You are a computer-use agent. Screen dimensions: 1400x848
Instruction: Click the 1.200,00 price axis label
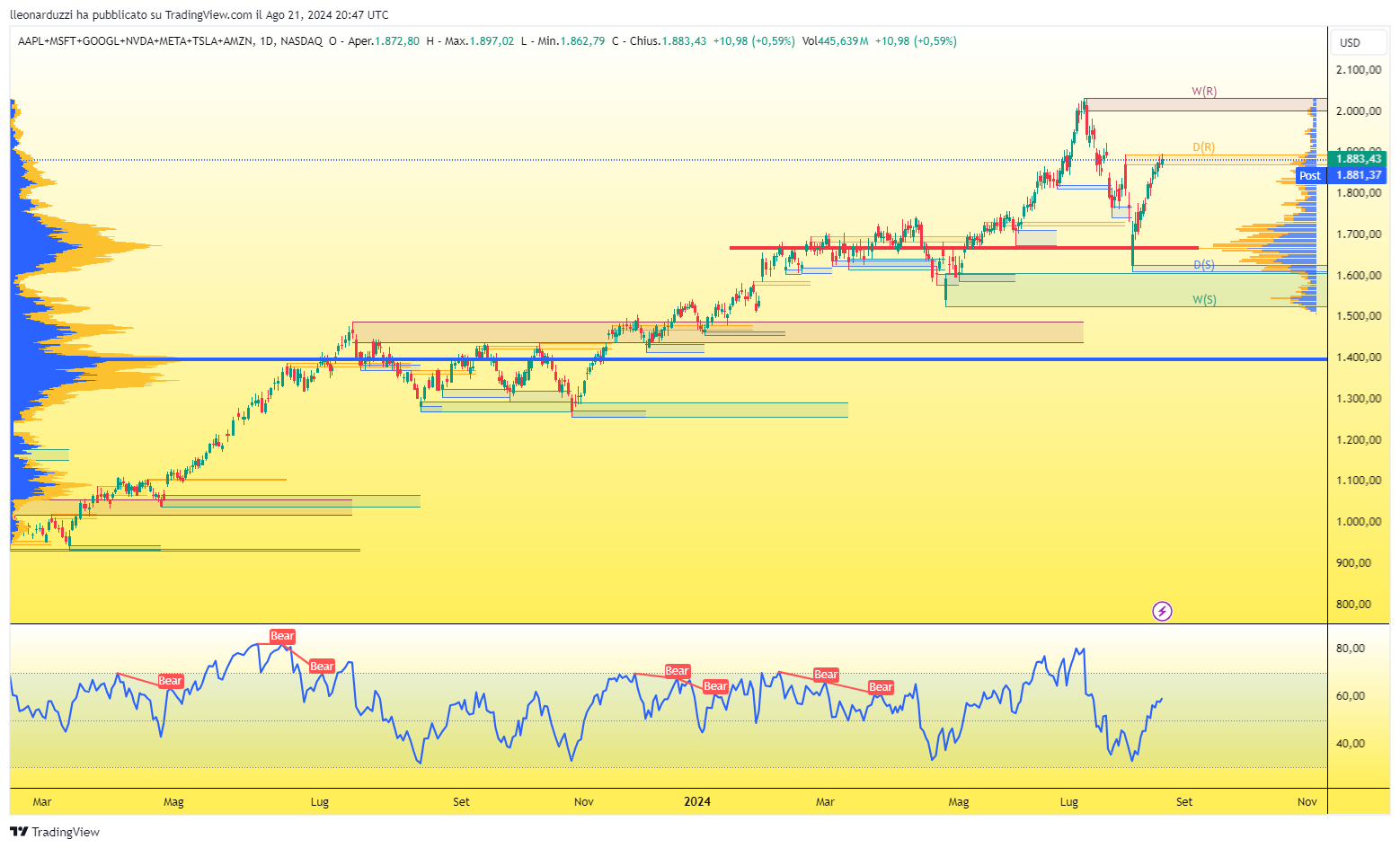1359,440
